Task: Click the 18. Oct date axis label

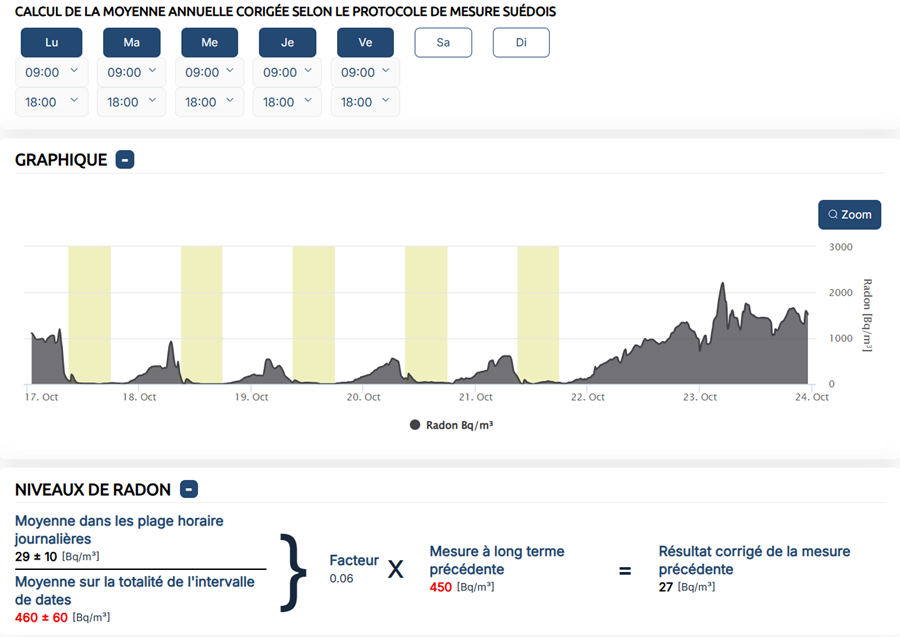Action: coord(139,397)
